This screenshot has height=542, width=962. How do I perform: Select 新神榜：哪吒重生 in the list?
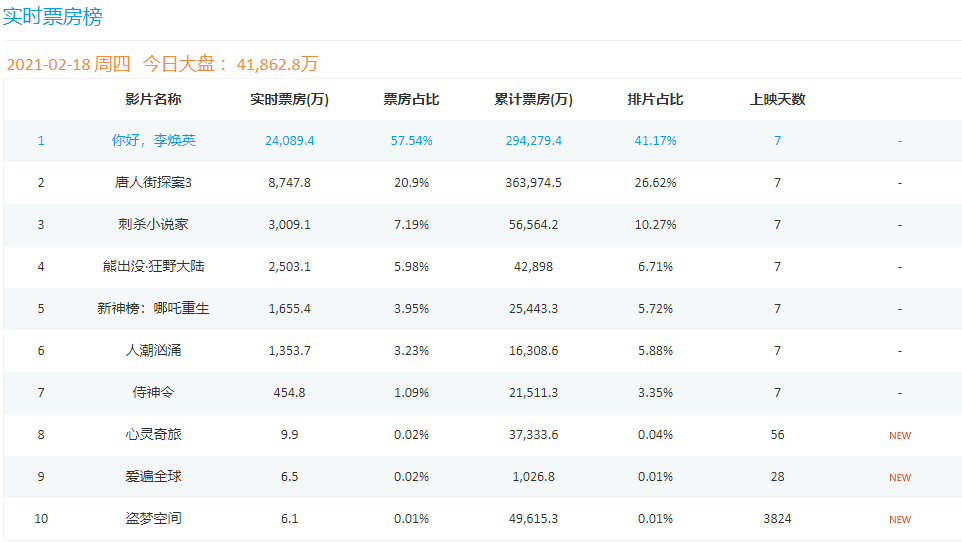click(153, 308)
